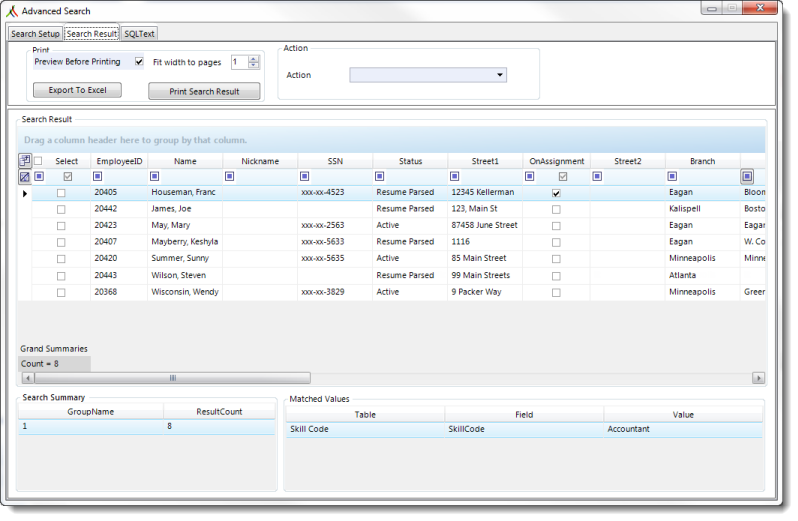The width and height of the screenshot is (798, 521).
Task: Click the Name column filter operator icon
Action: [x=155, y=177]
